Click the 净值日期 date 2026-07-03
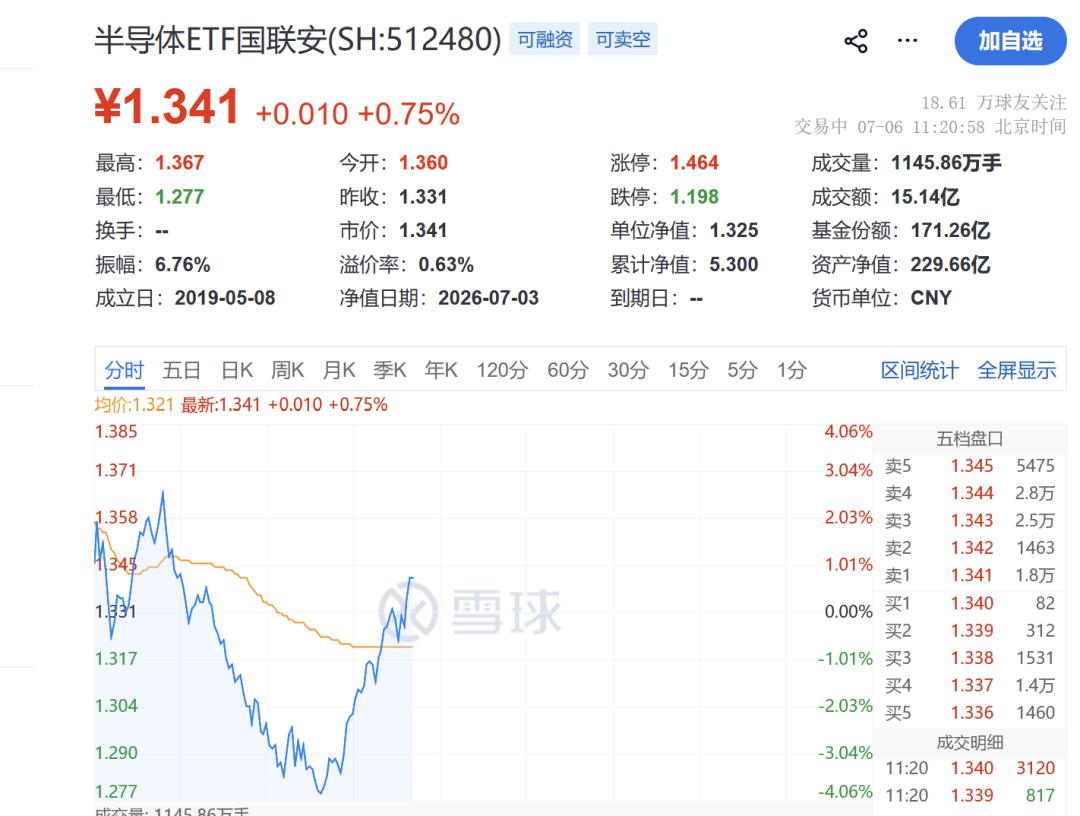The height and width of the screenshot is (816, 1080). point(488,298)
